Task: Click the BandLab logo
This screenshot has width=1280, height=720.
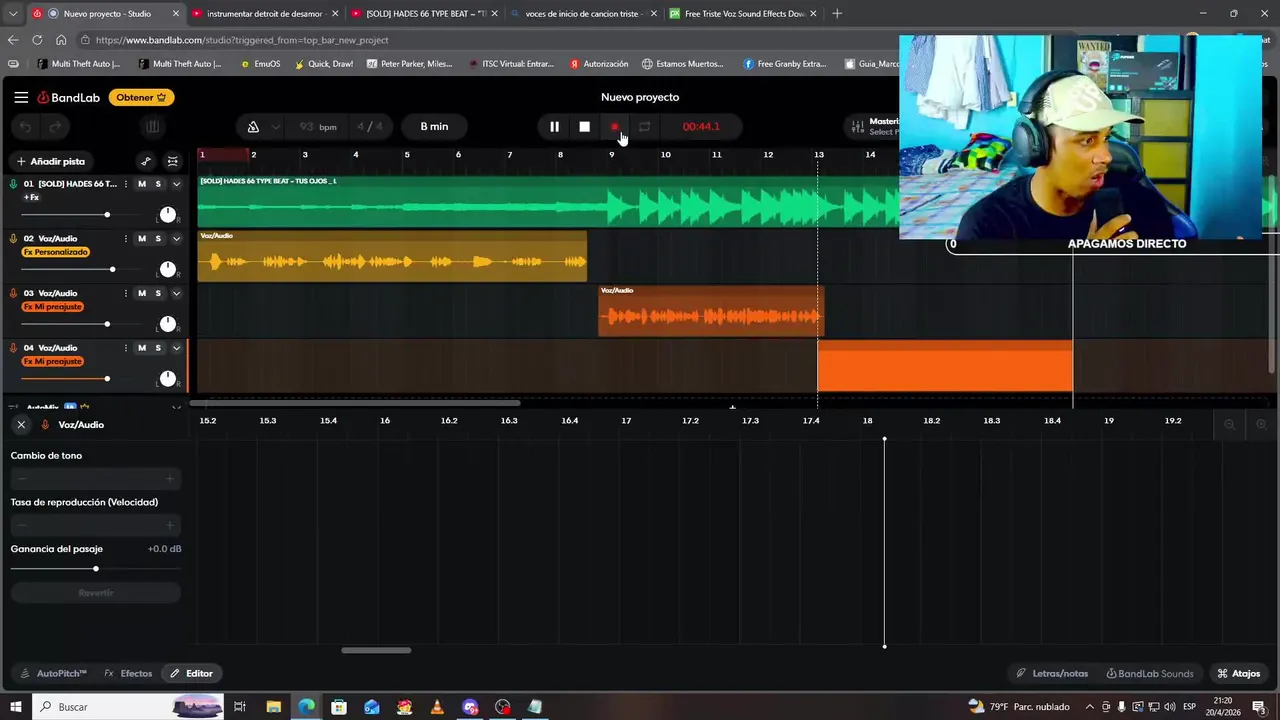Action: click(69, 97)
